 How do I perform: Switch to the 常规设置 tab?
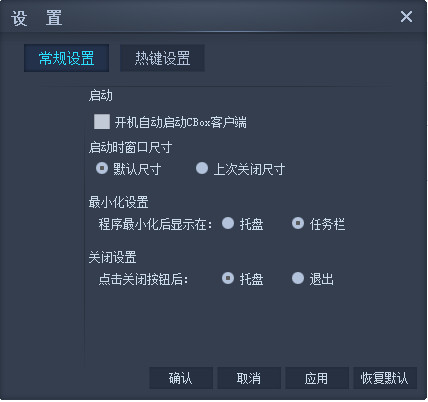pos(66,58)
